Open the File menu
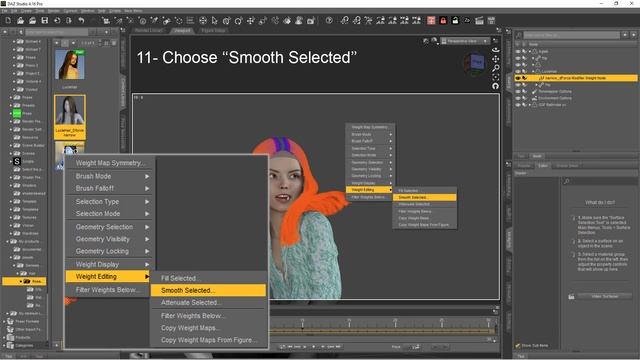Image resolution: width=640 pixels, height=360 pixels. 4,11
